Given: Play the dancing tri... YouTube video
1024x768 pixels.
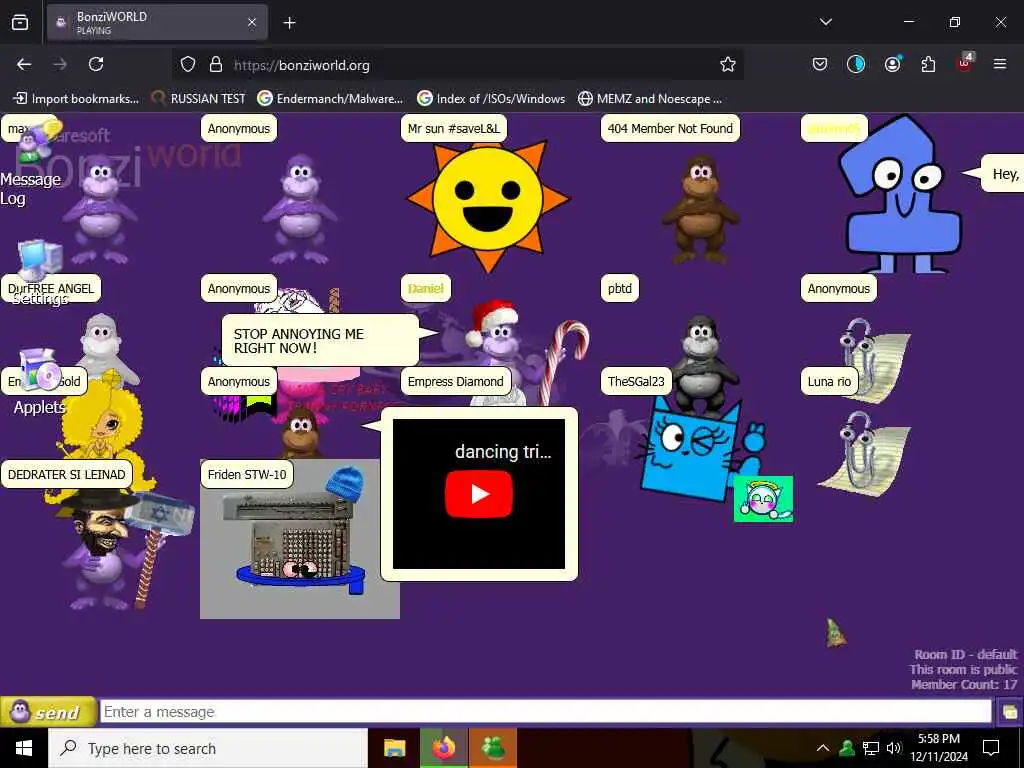Looking at the screenshot, I should (479, 494).
